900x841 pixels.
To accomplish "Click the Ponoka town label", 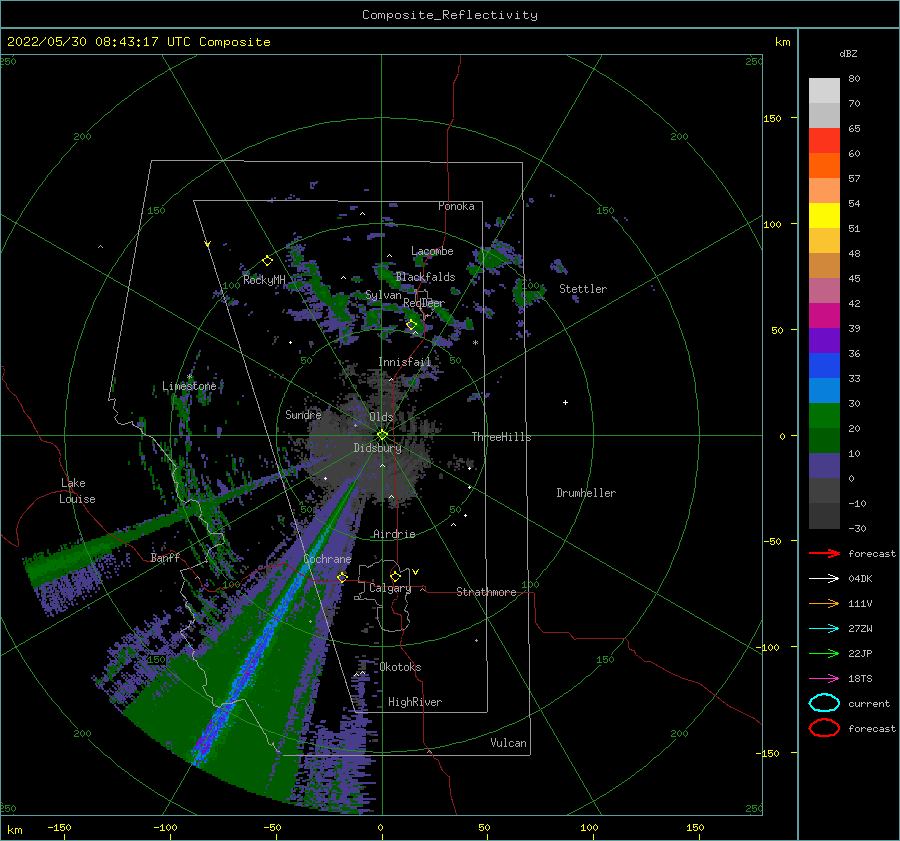I will [x=456, y=206].
